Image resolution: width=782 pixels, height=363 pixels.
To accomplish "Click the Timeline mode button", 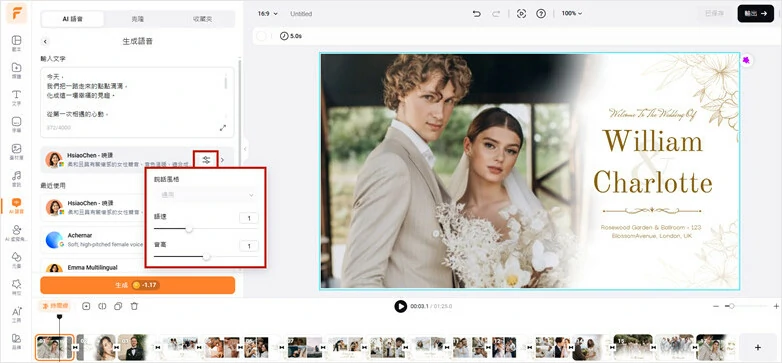I will [55, 306].
